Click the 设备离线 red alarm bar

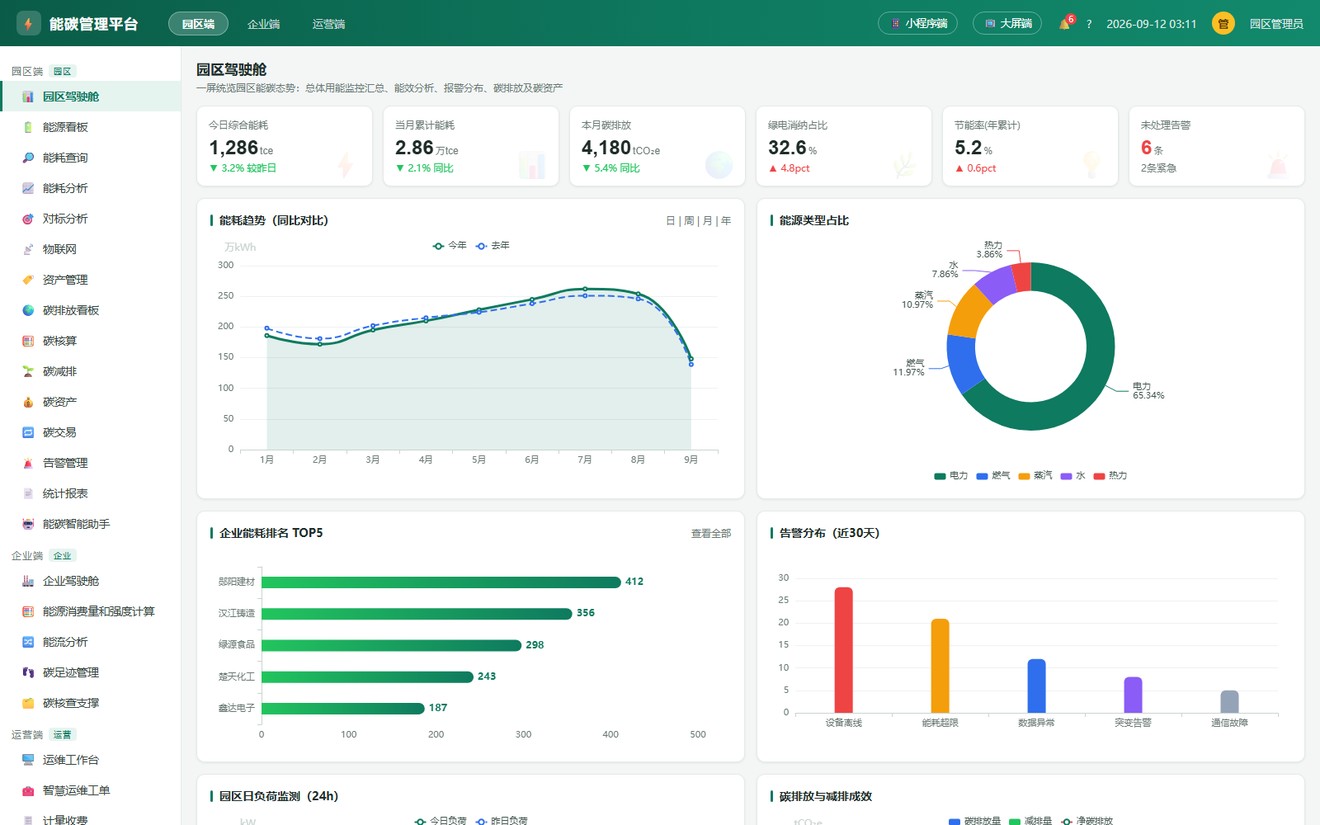click(844, 650)
